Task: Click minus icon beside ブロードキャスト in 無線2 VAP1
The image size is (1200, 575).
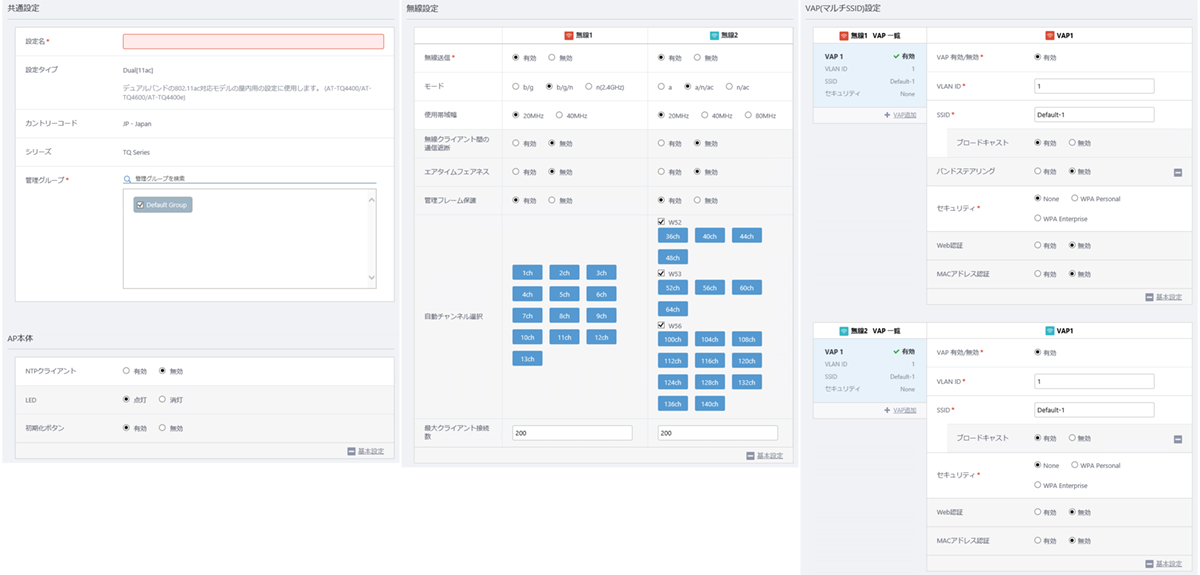Action: click(1178, 439)
